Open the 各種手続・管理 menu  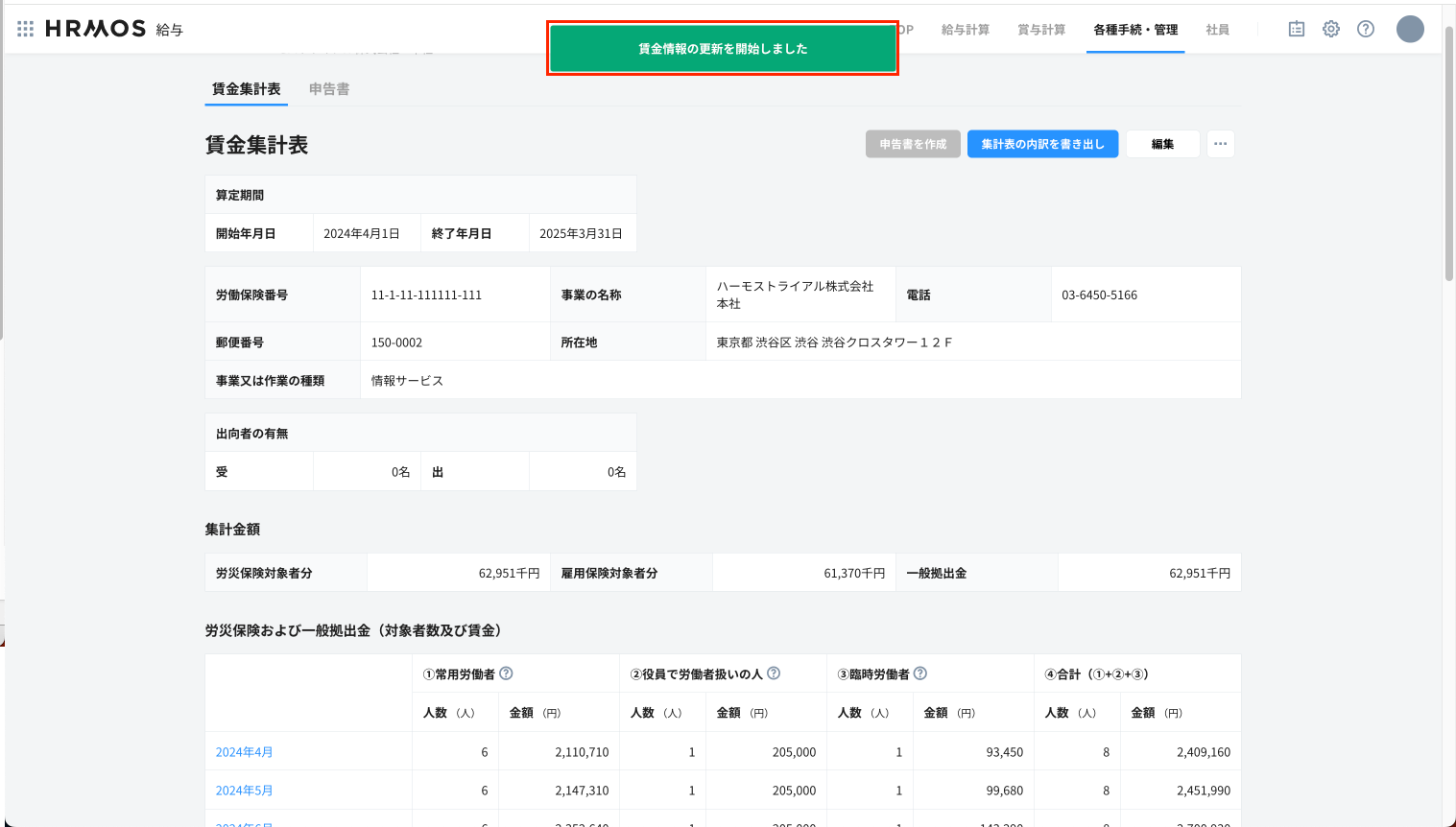[1135, 30]
